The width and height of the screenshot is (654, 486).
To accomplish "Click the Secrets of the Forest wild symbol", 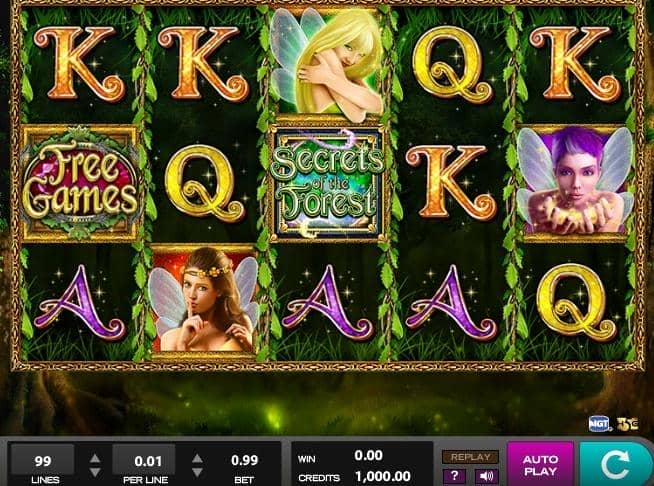I will point(327,184).
